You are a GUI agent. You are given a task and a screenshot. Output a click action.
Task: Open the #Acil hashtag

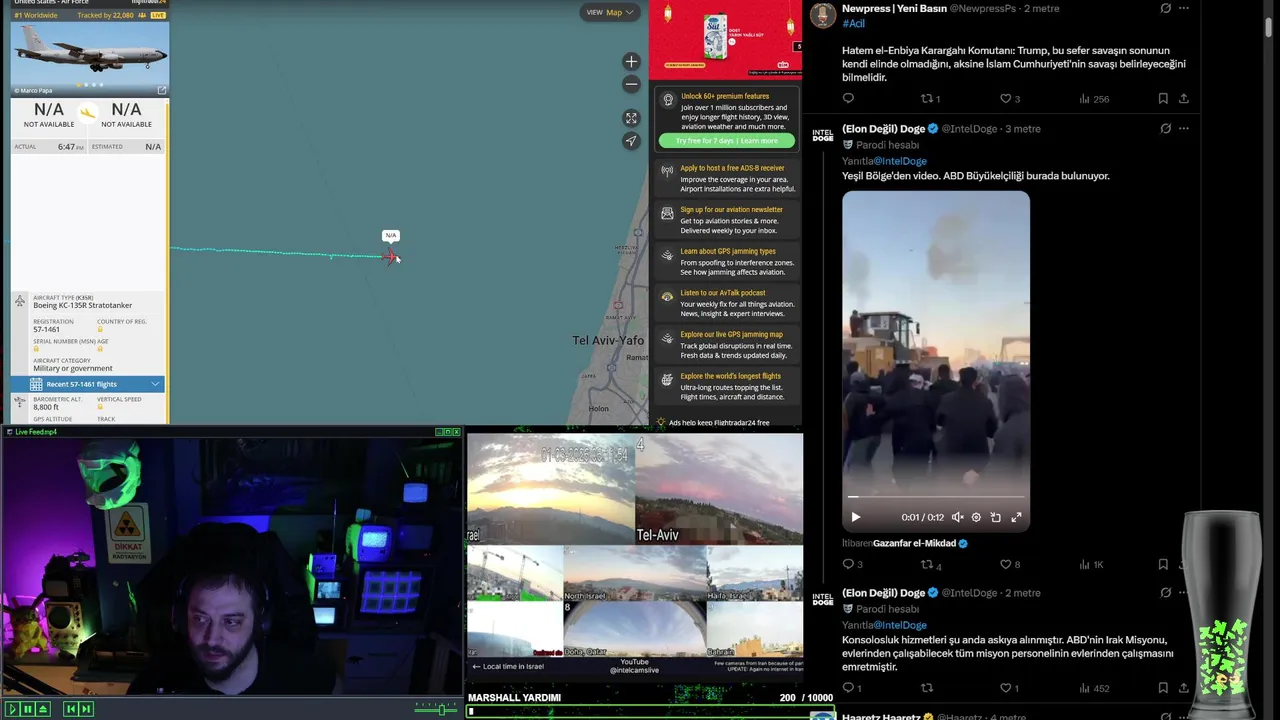[x=853, y=23]
